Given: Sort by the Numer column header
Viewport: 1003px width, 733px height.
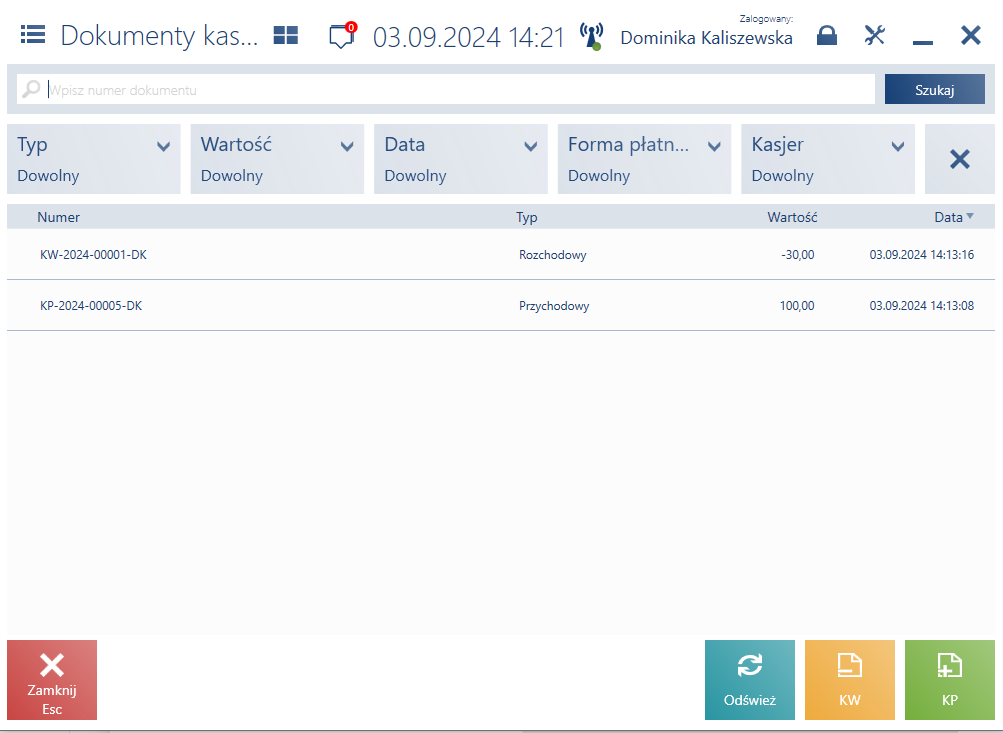Looking at the screenshot, I should [58, 217].
